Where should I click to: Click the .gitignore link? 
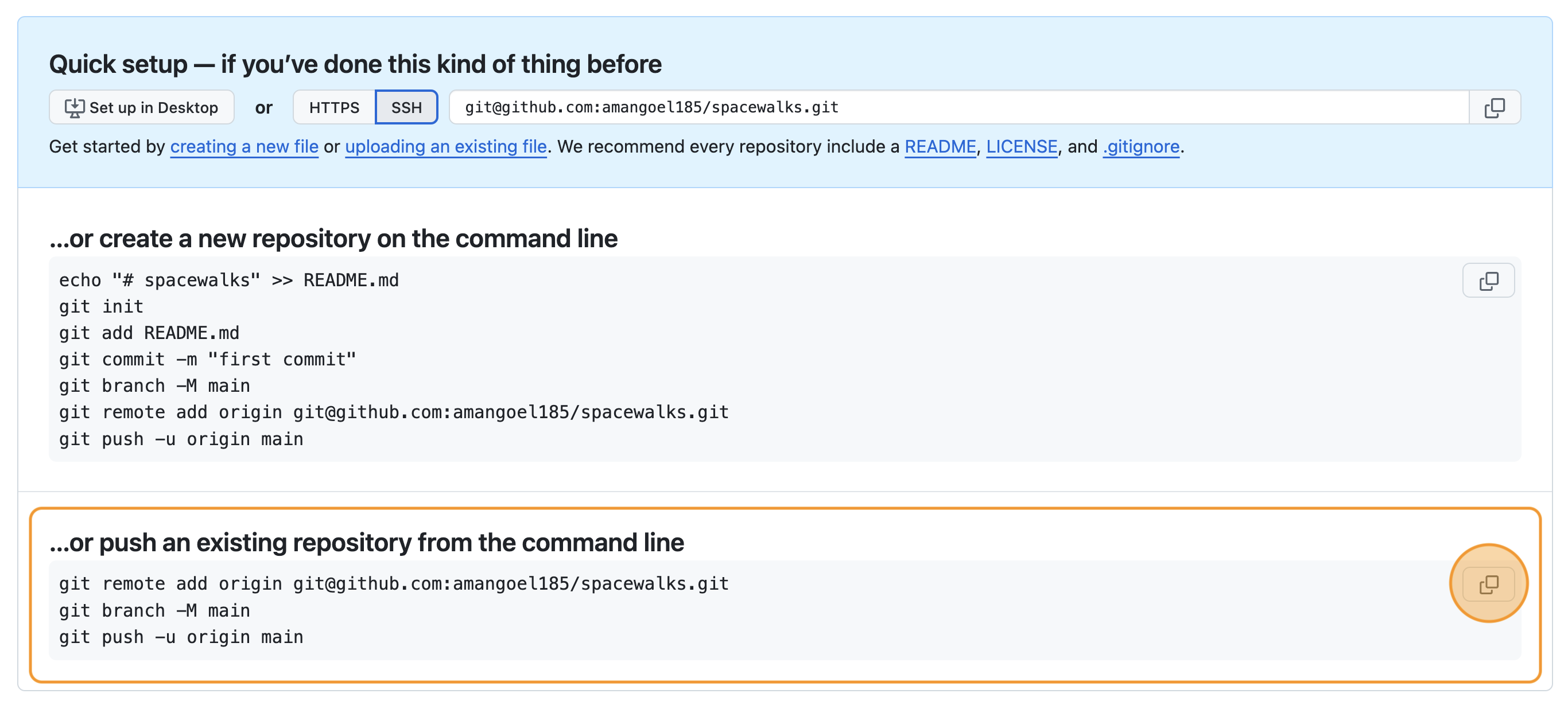1140,146
